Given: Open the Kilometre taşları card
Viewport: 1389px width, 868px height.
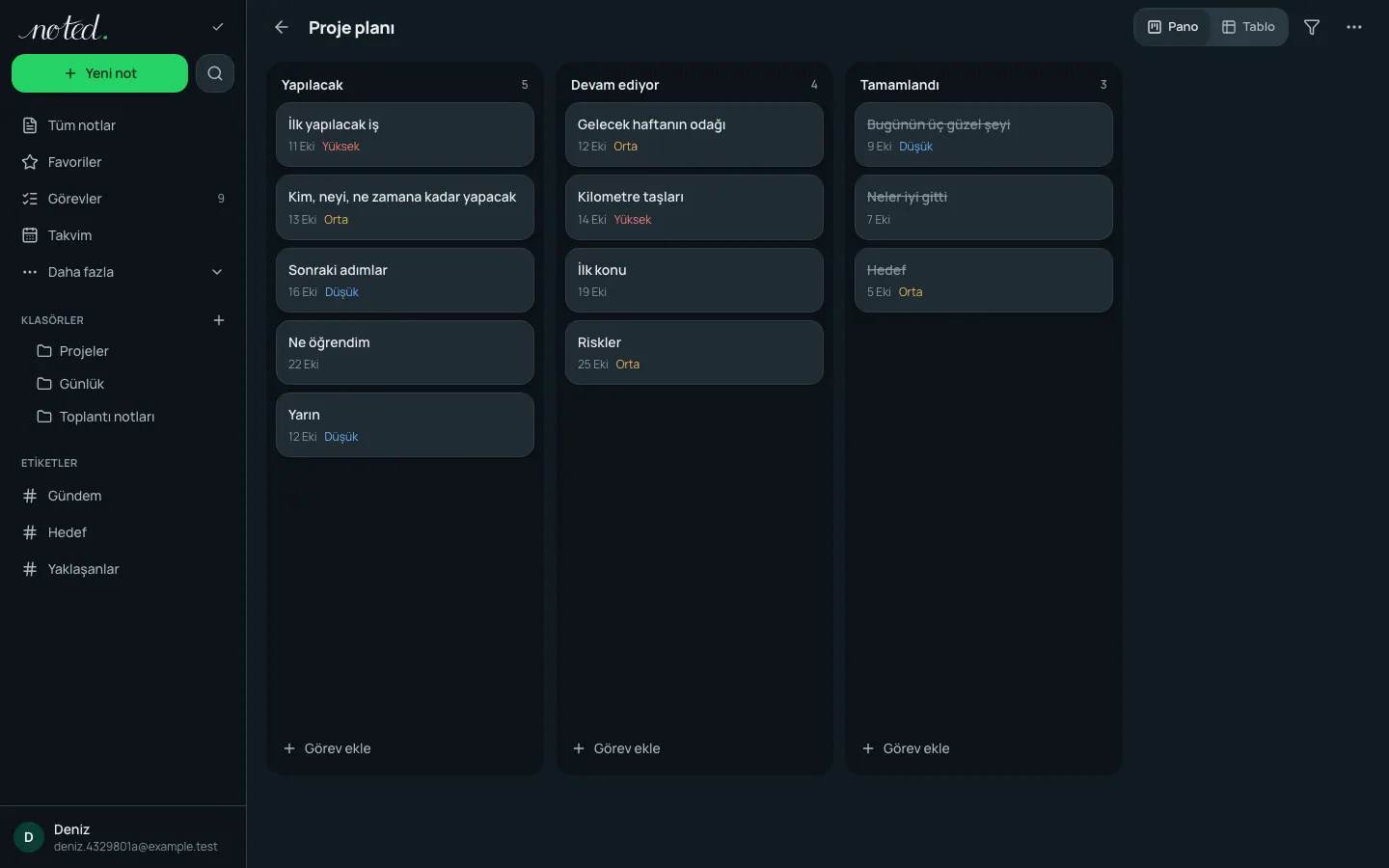Looking at the screenshot, I should (694, 207).
